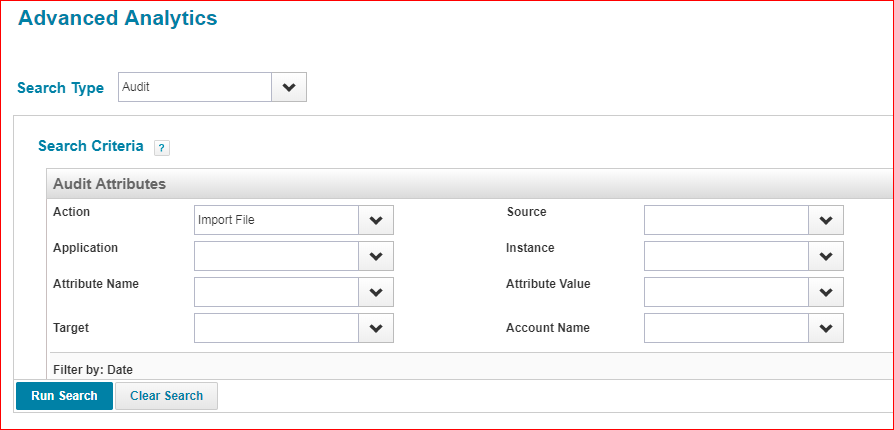Click the Target input field
Image resolution: width=894 pixels, height=430 pixels.
point(276,328)
